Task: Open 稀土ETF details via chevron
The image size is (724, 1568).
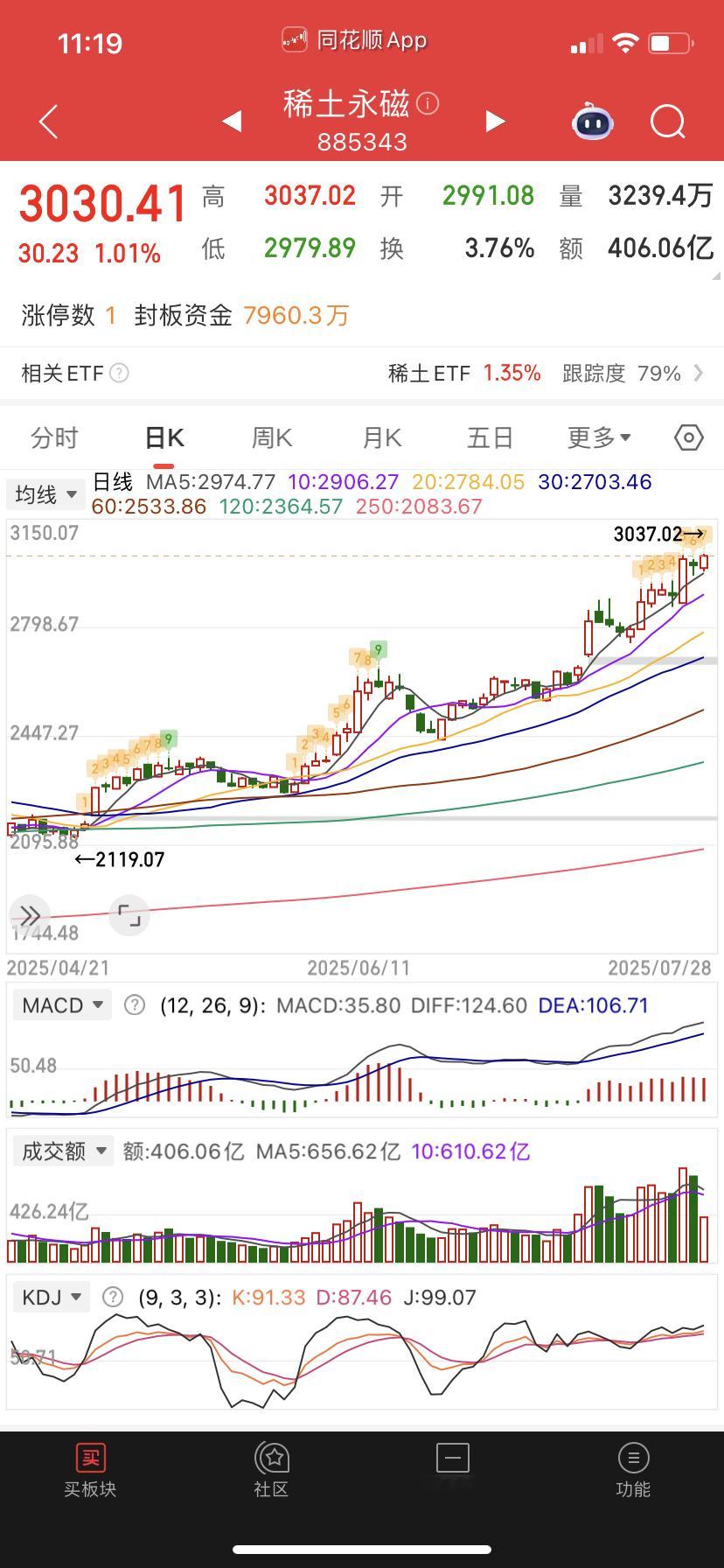Action: tap(699, 374)
